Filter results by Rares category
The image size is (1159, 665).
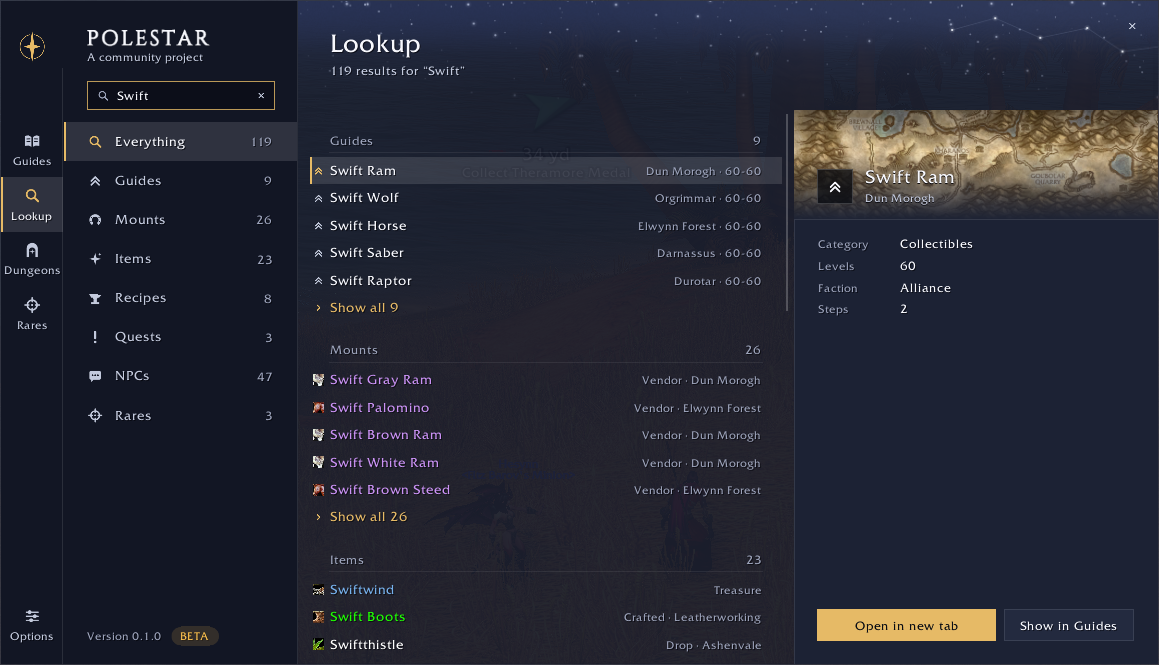[181, 416]
